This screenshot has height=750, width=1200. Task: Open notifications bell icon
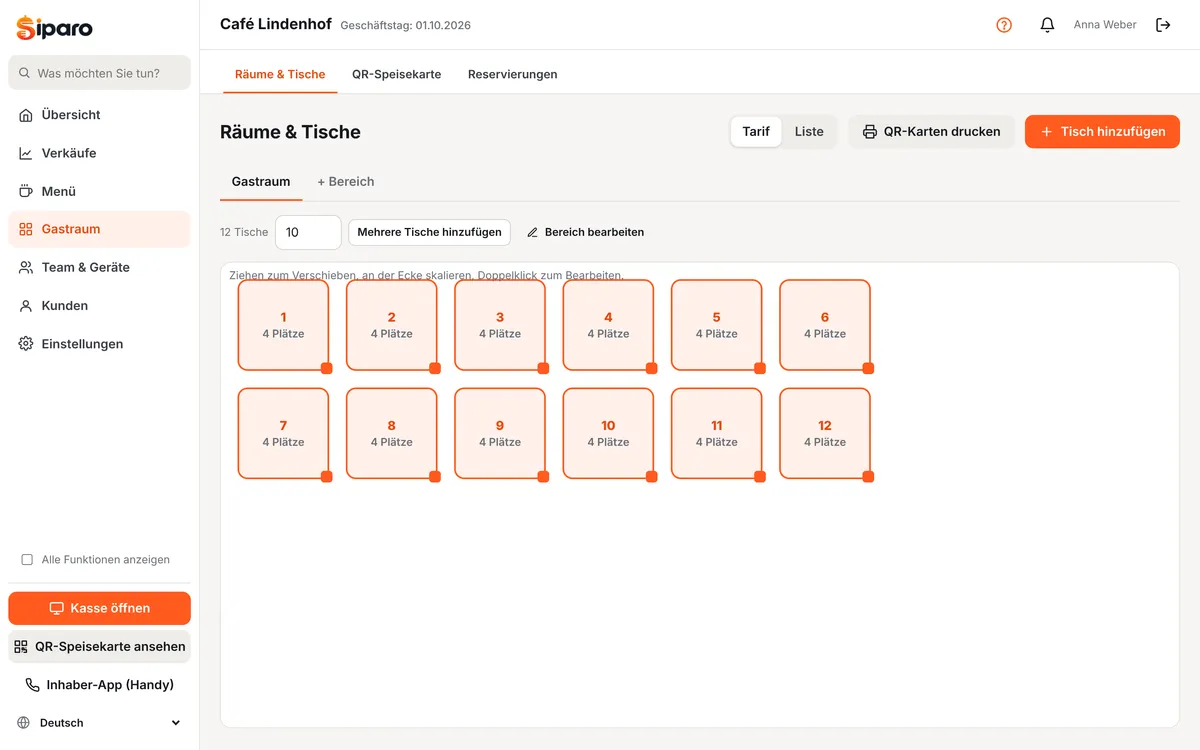coord(1047,25)
